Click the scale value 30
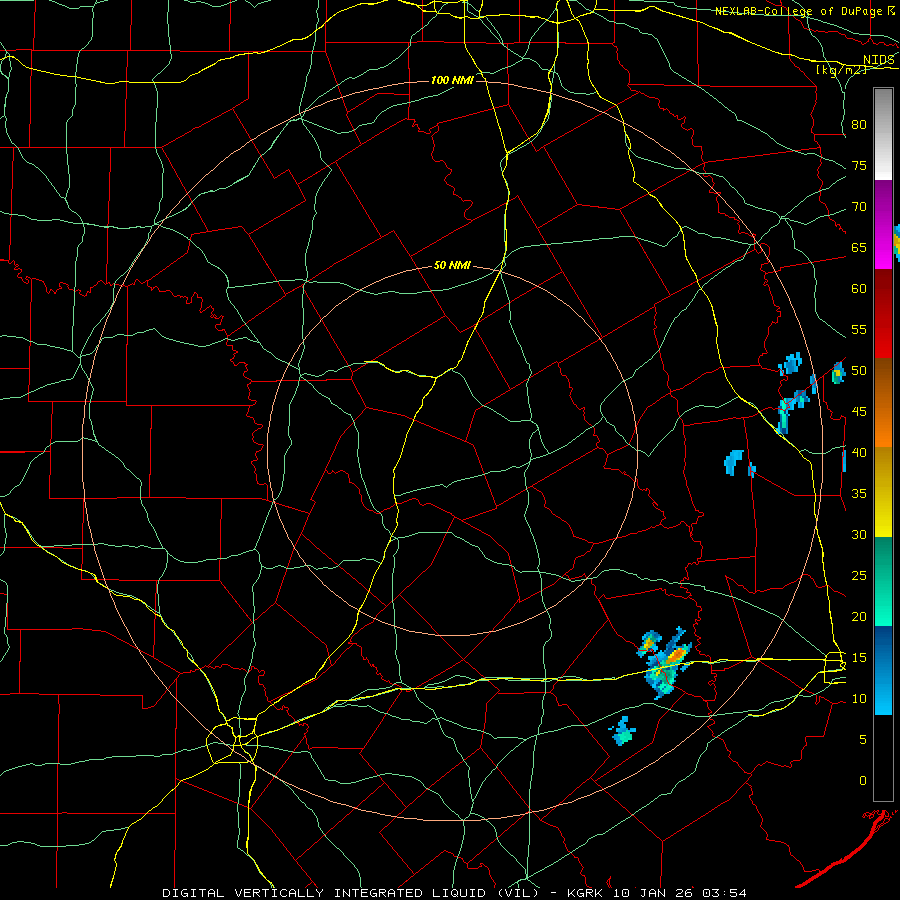The image size is (900, 900). [859, 534]
